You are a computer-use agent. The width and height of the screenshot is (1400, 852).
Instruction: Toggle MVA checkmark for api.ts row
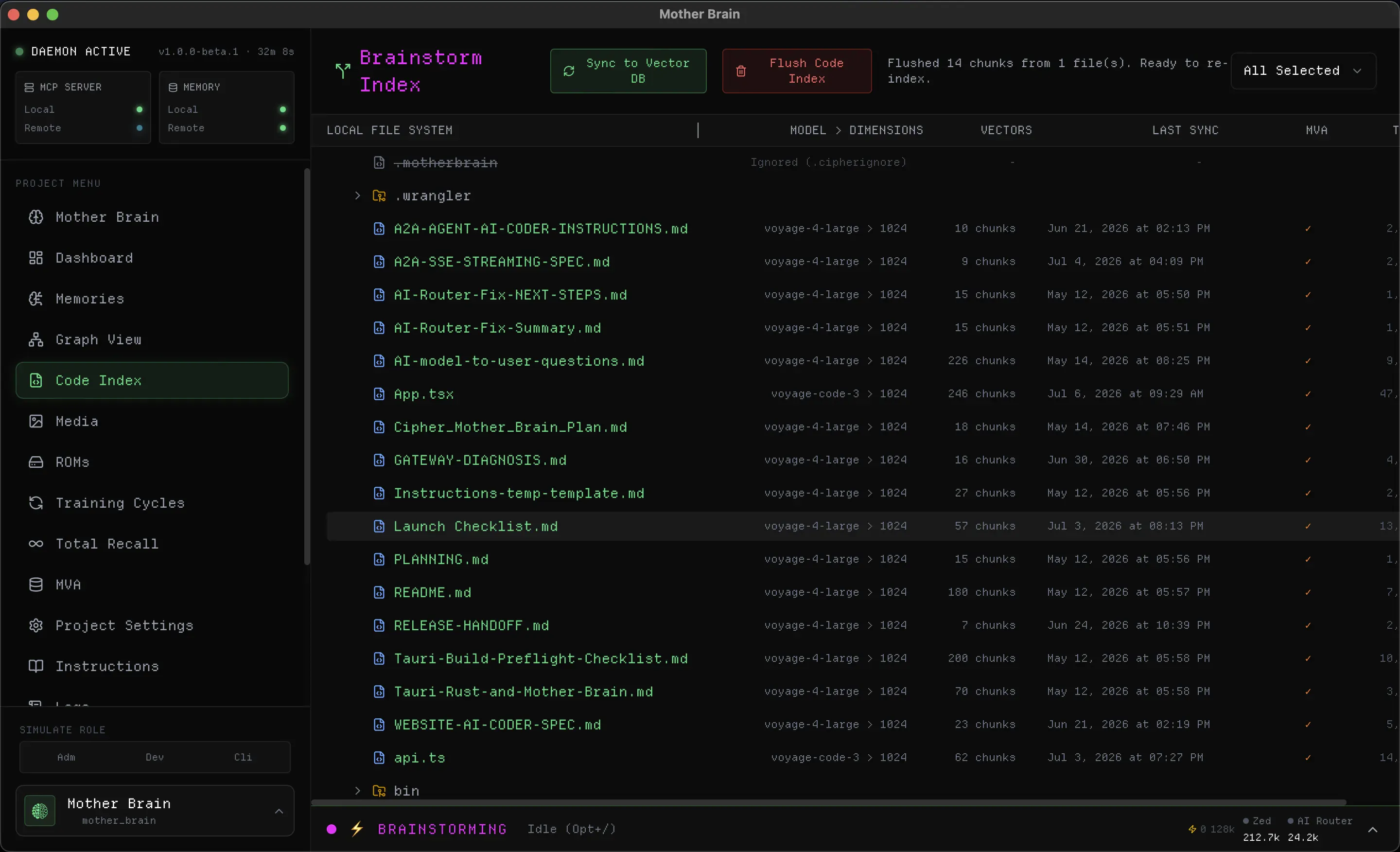click(1308, 758)
